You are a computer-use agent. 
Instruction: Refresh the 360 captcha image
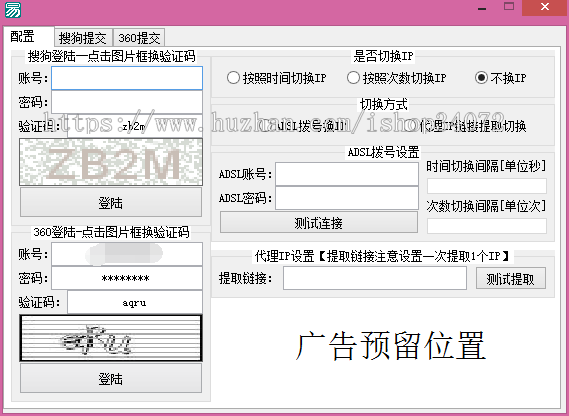[111, 338]
